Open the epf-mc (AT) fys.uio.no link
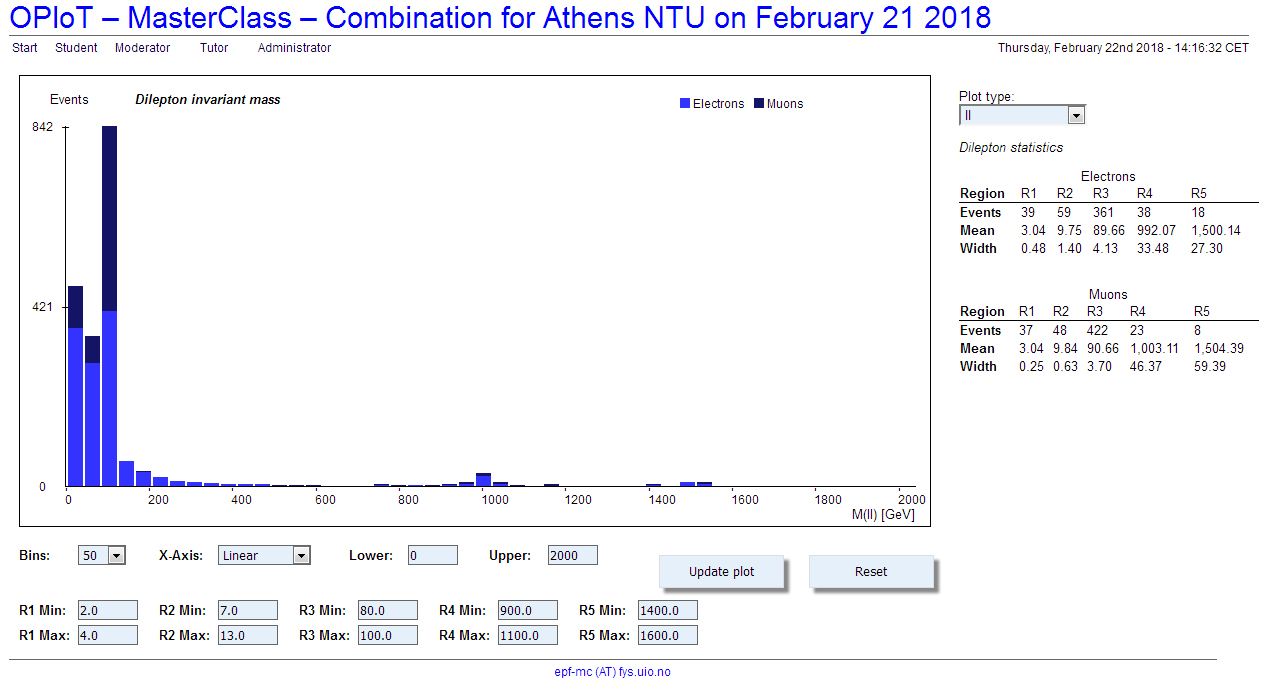This screenshot has height=683, width=1264. [613, 672]
